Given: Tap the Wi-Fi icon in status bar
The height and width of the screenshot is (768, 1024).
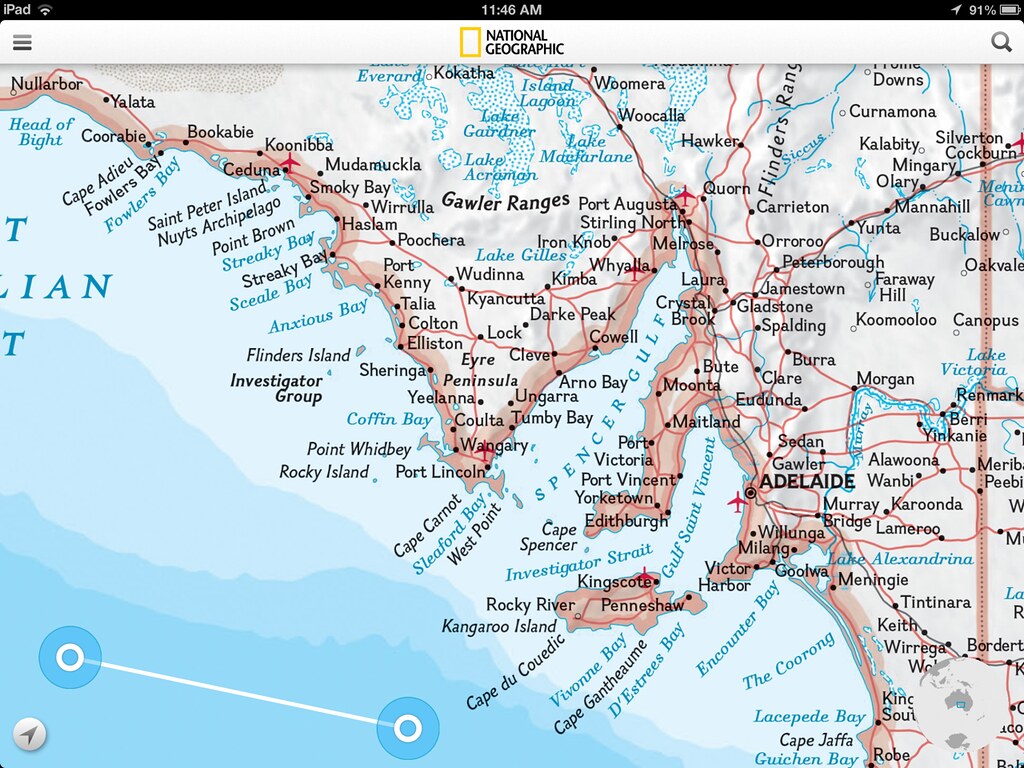Looking at the screenshot, I should click(45, 10).
